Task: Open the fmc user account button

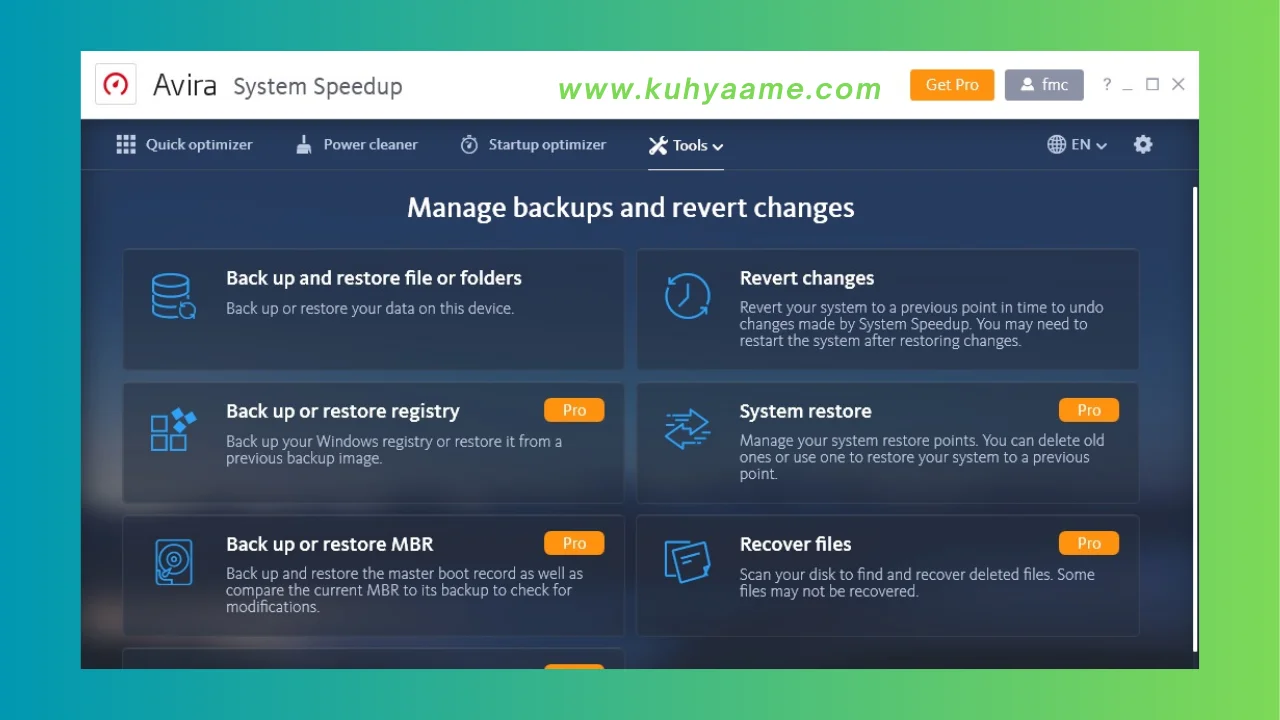Action: point(1044,85)
